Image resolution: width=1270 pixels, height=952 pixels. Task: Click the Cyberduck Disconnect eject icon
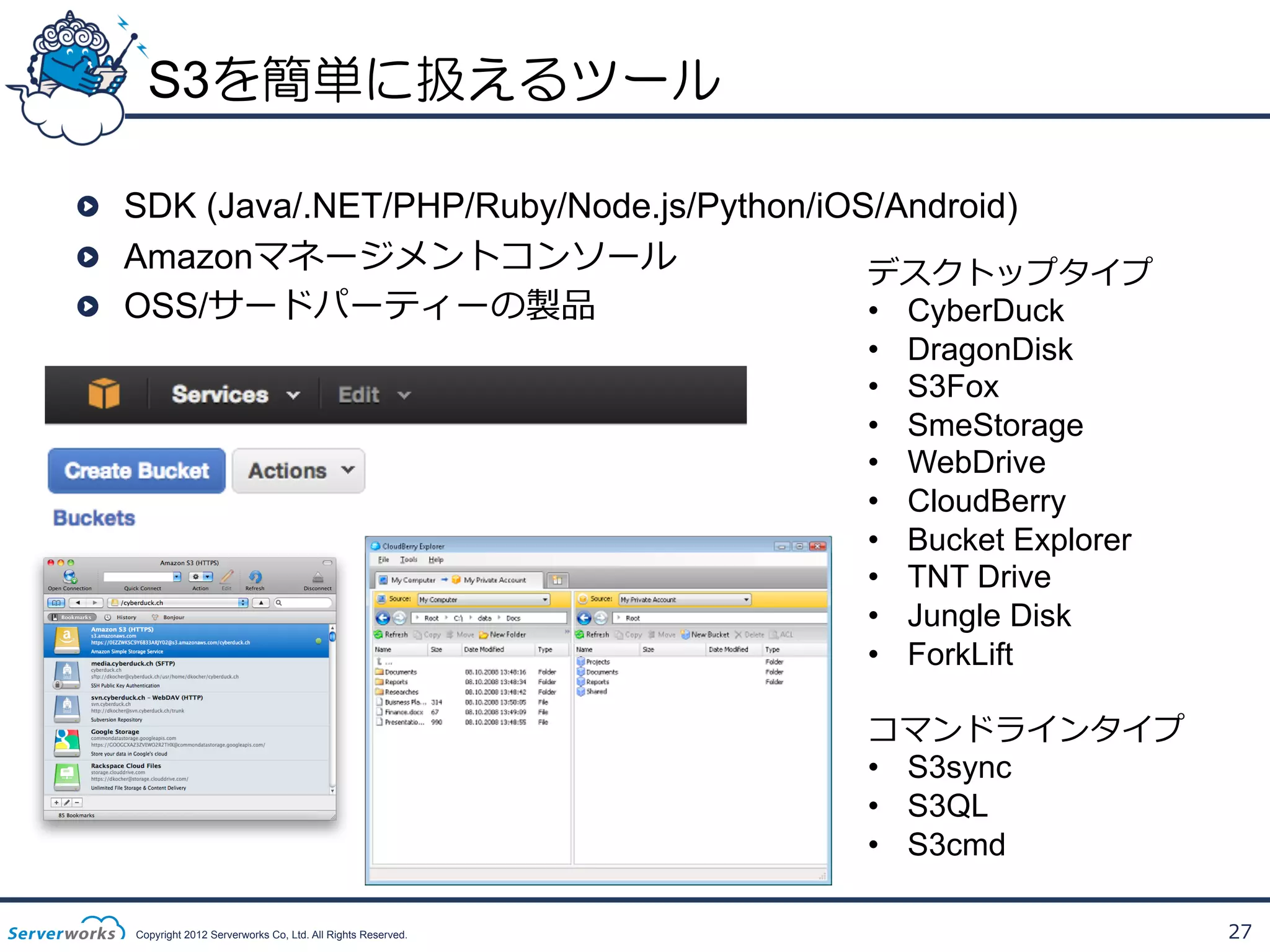317,577
